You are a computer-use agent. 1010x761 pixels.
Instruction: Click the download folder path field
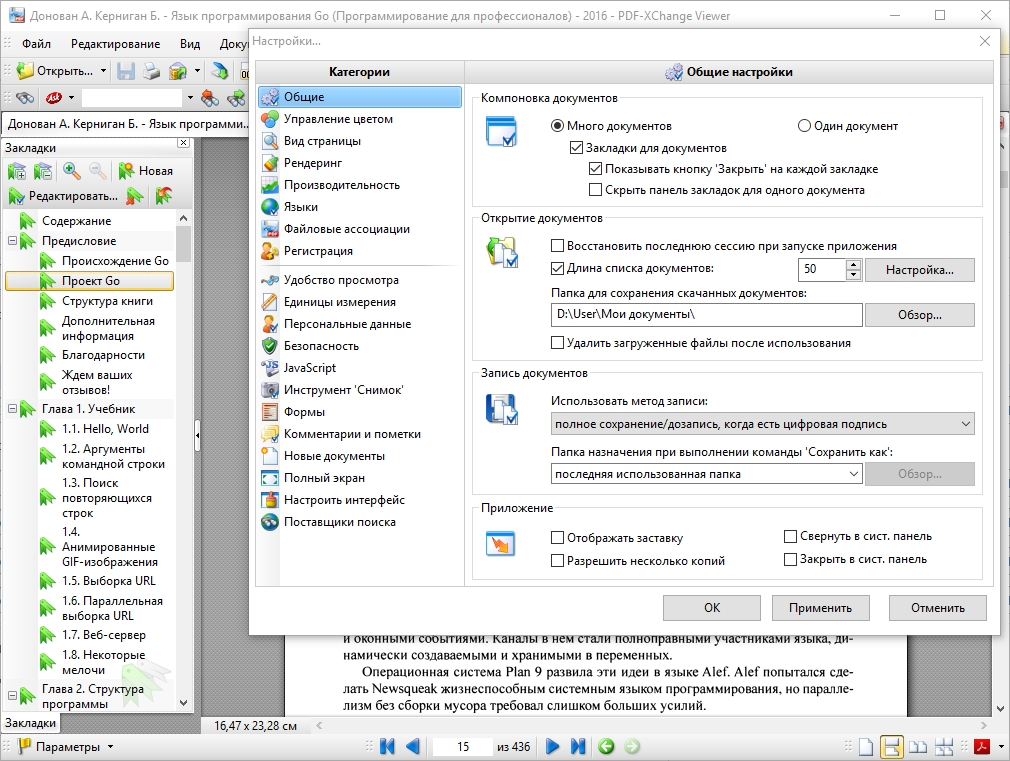[707, 315]
